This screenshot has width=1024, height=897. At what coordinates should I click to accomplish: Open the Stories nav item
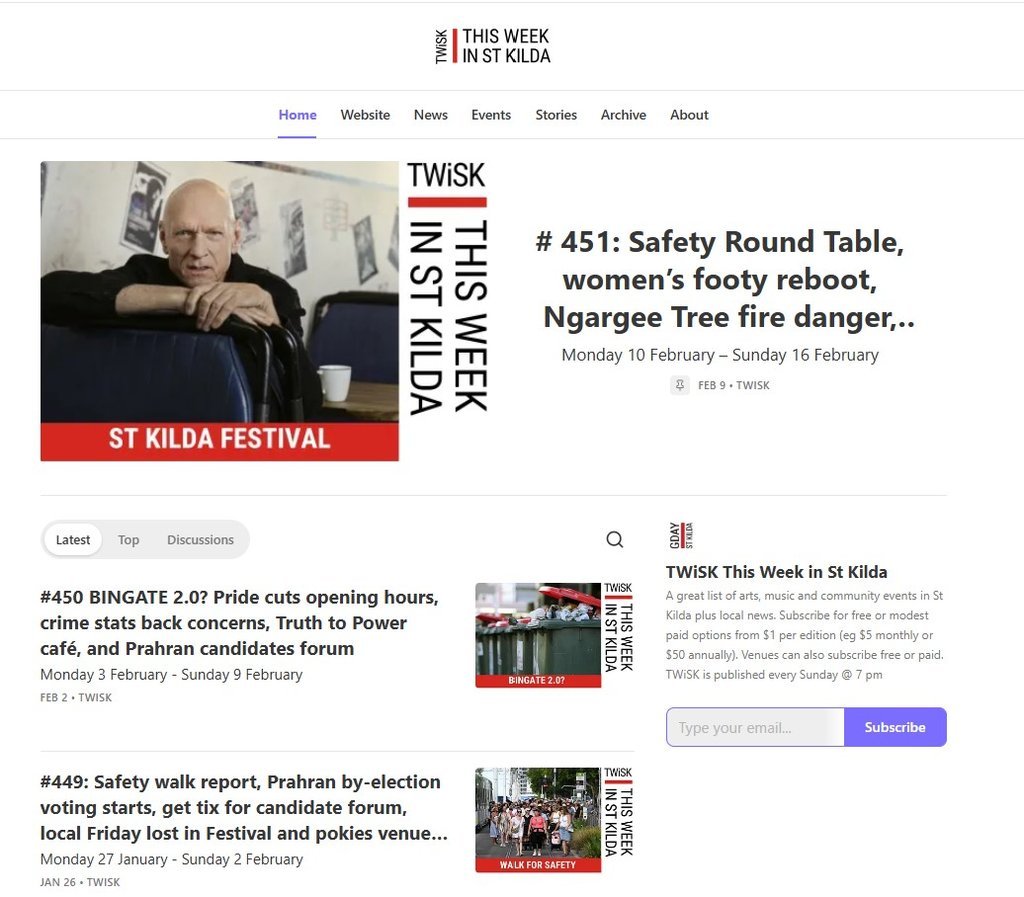(x=556, y=115)
